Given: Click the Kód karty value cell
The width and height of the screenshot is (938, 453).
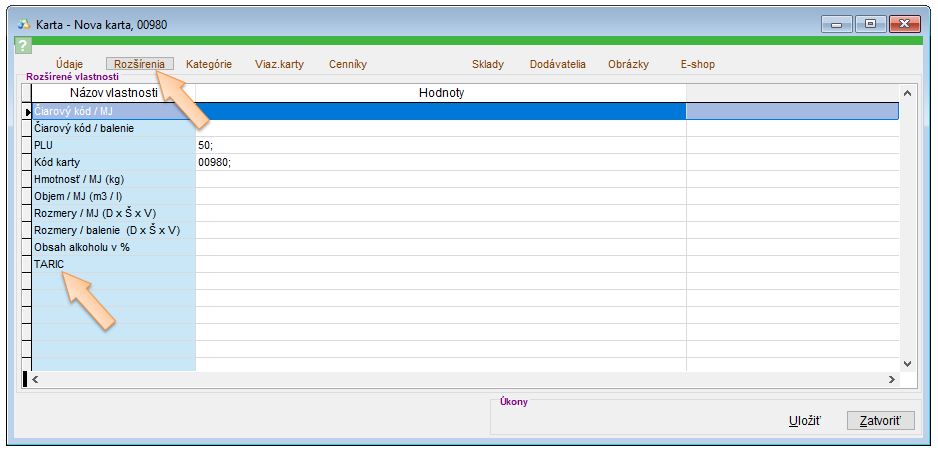Looking at the screenshot, I should tap(440, 162).
